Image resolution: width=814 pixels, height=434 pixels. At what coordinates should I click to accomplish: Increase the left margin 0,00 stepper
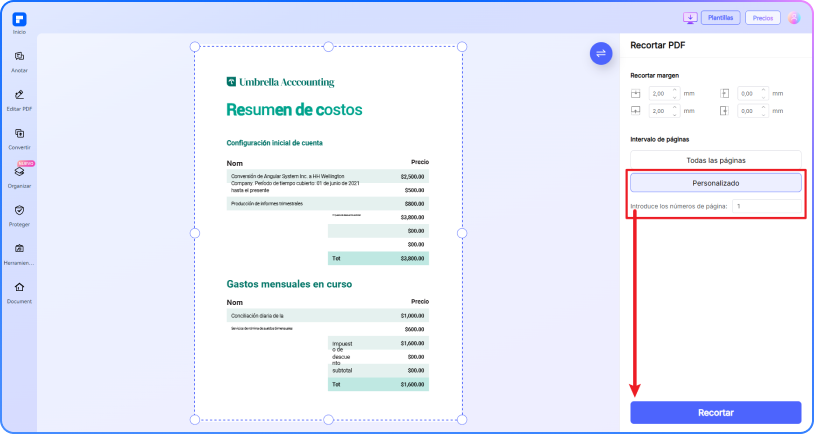(x=764, y=90)
